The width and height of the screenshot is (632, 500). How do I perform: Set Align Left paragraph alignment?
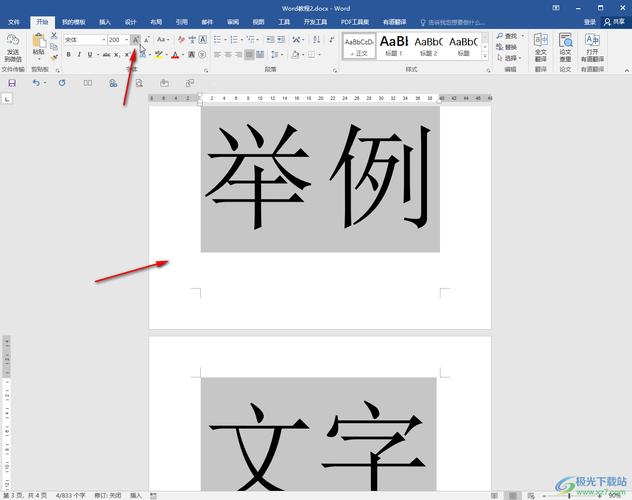tap(218, 54)
